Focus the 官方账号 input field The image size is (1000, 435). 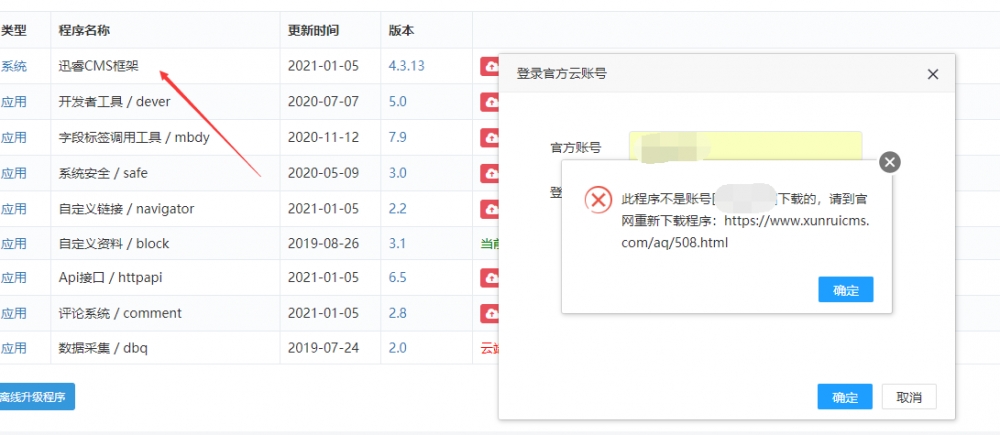[746, 148]
